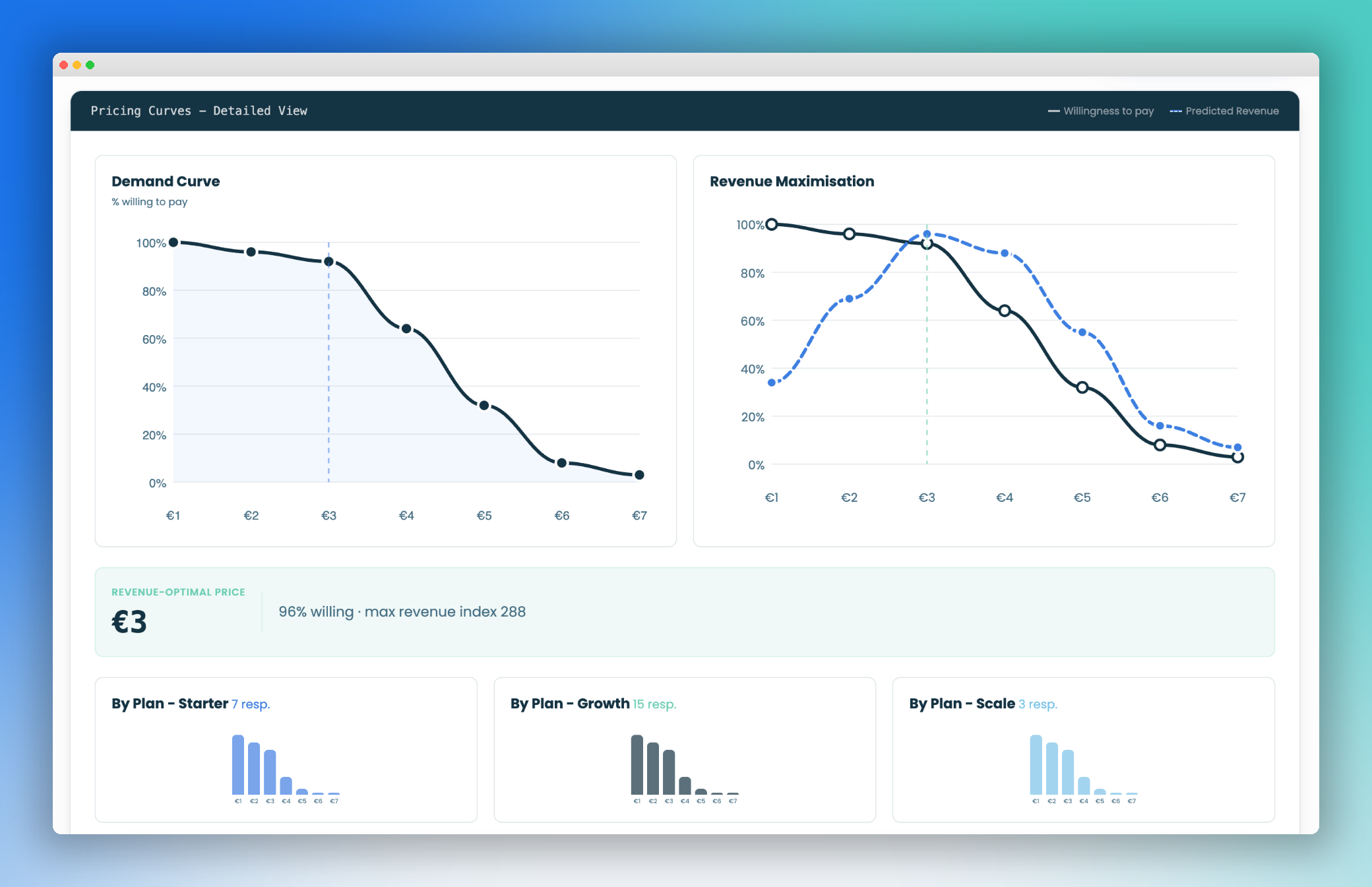Toggle the Predicted Revenue legend item
The height and width of the screenshot is (887, 1372).
click(x=1224, y=111)
